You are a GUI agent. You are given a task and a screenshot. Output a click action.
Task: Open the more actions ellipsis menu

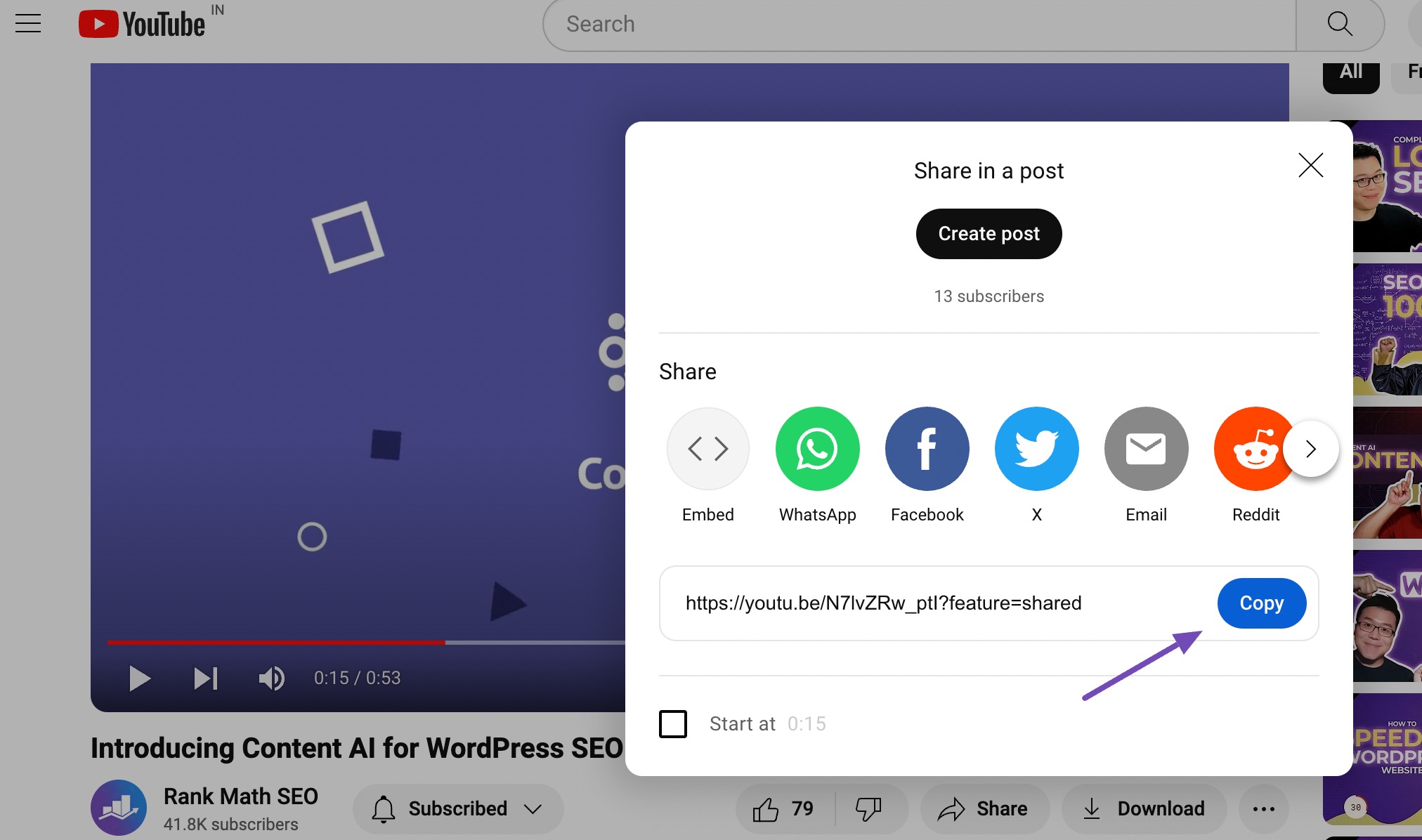(x=1263, y=809)
